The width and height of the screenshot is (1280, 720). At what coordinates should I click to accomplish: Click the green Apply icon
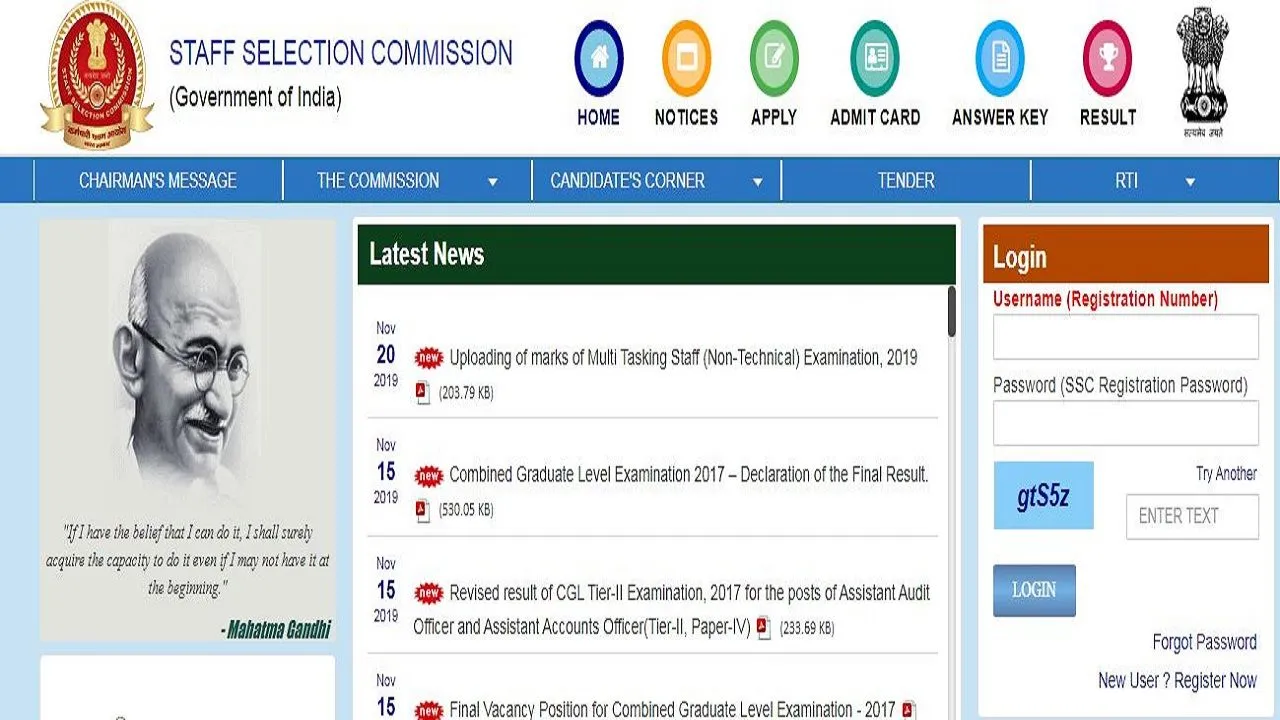[x=774, y=58]
